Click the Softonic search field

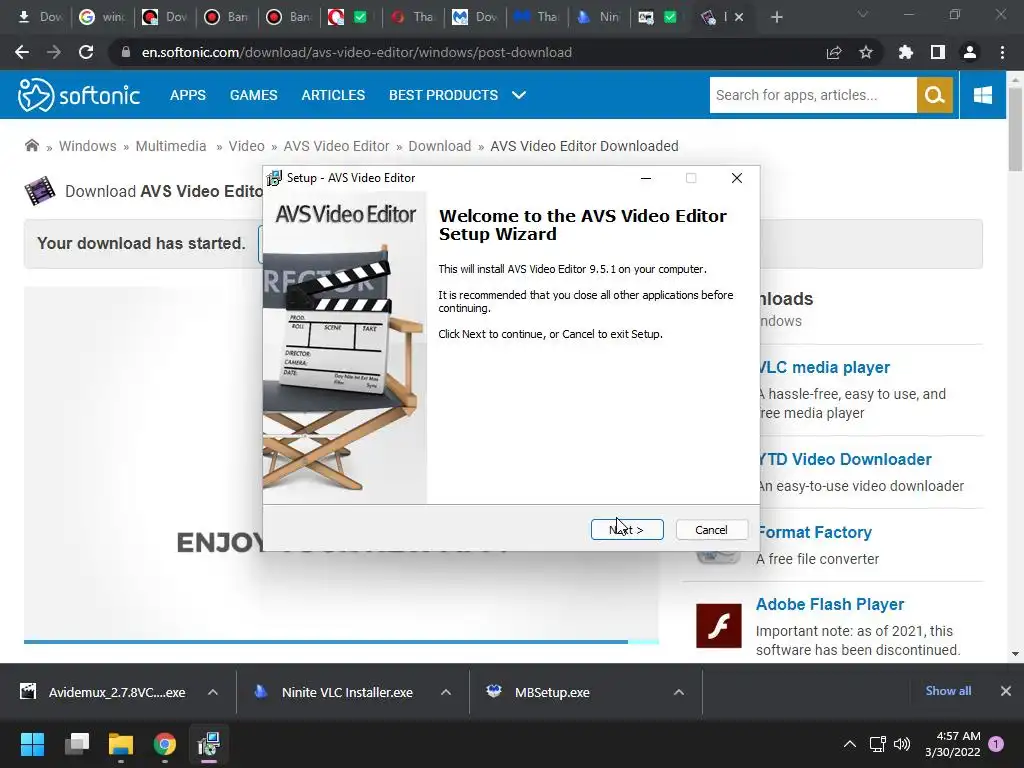click(813, 95)
